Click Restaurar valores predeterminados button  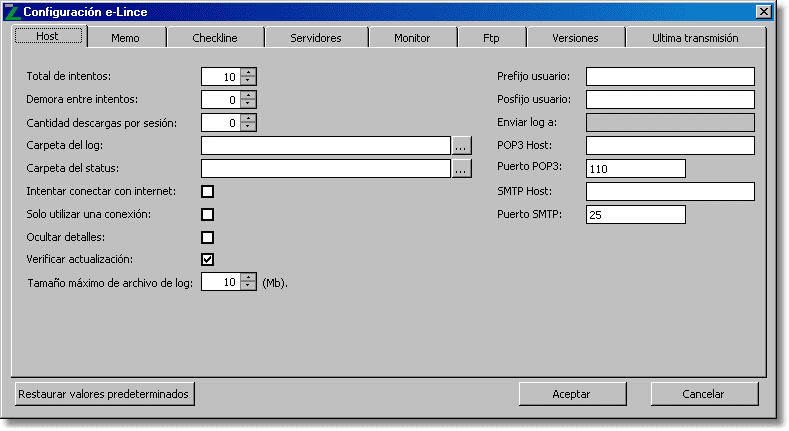click(105, 394)
